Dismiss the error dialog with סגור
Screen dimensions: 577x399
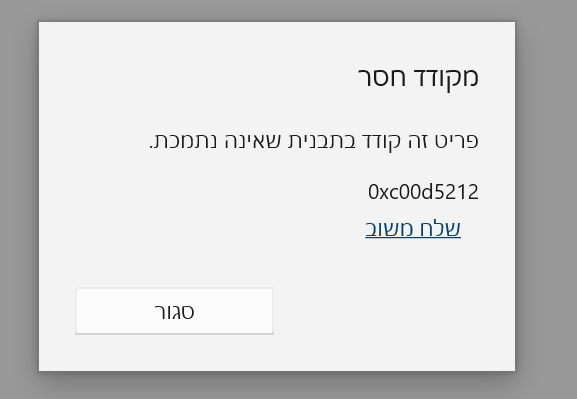point(174,311)
